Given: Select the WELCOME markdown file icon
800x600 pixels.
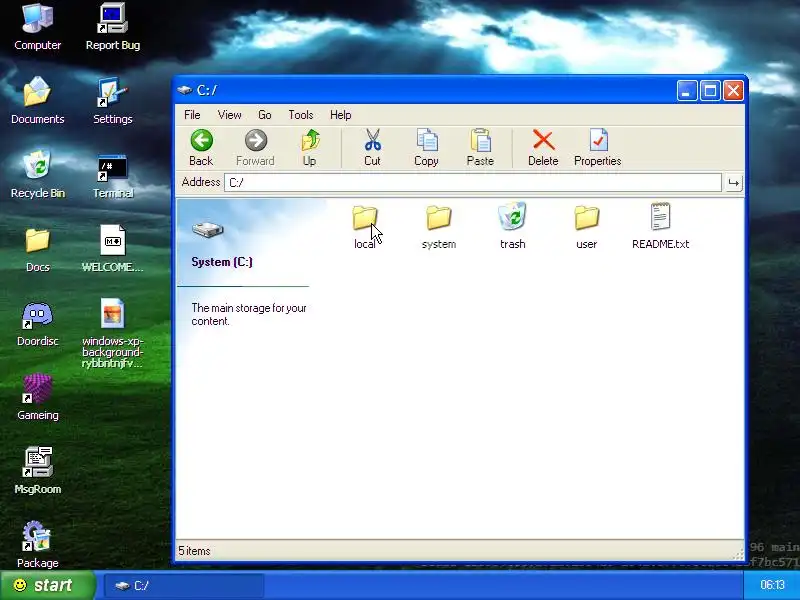Looking at the screenshot, I should pos(113,249).
